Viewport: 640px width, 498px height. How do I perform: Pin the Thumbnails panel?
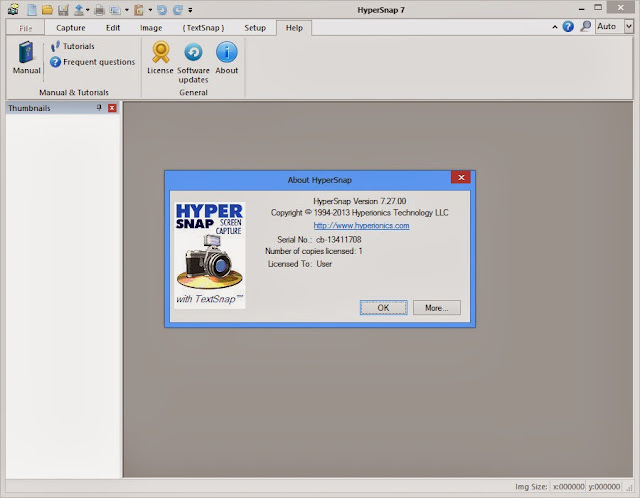point(99,108)
